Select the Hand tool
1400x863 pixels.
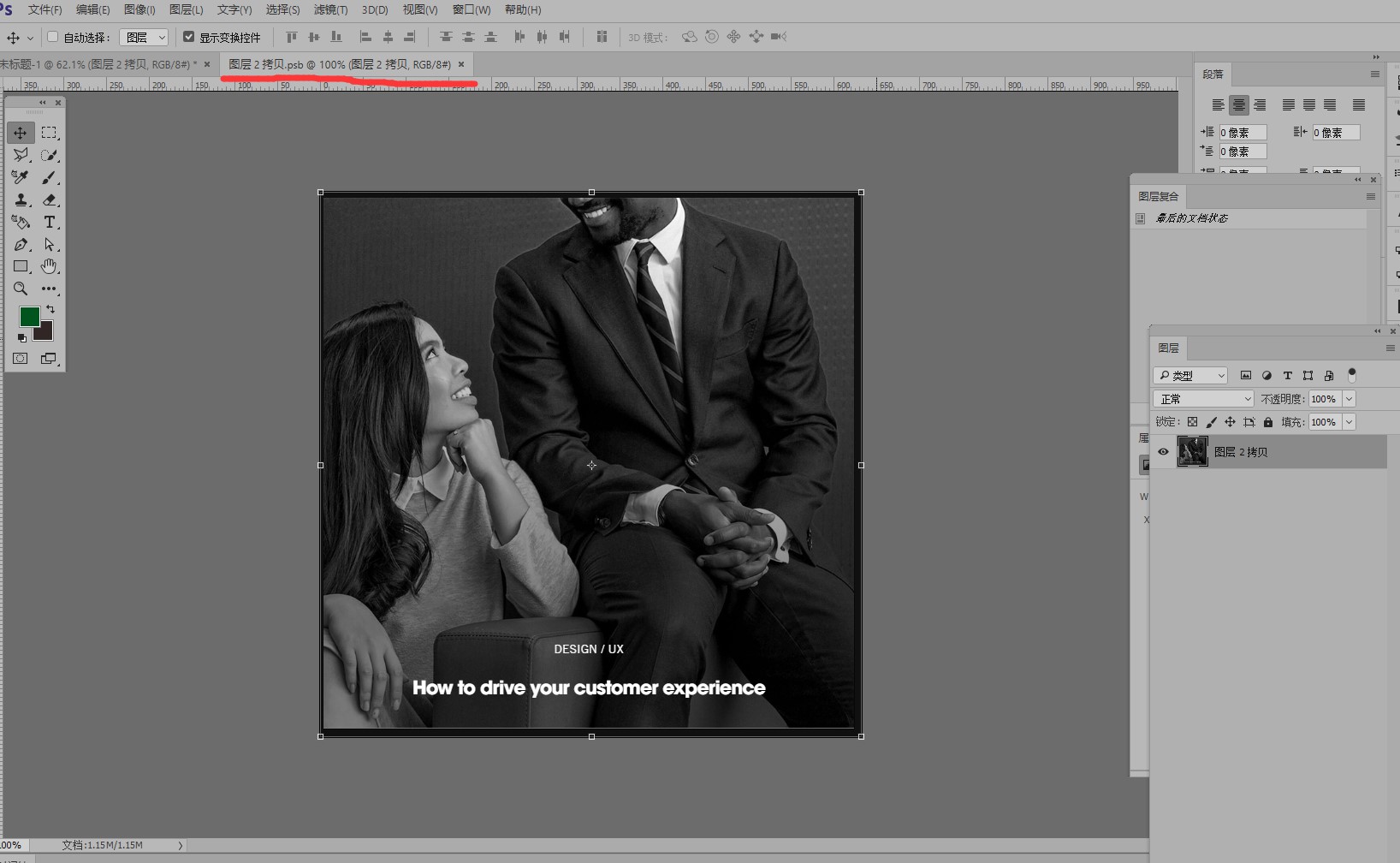(49, 266)
